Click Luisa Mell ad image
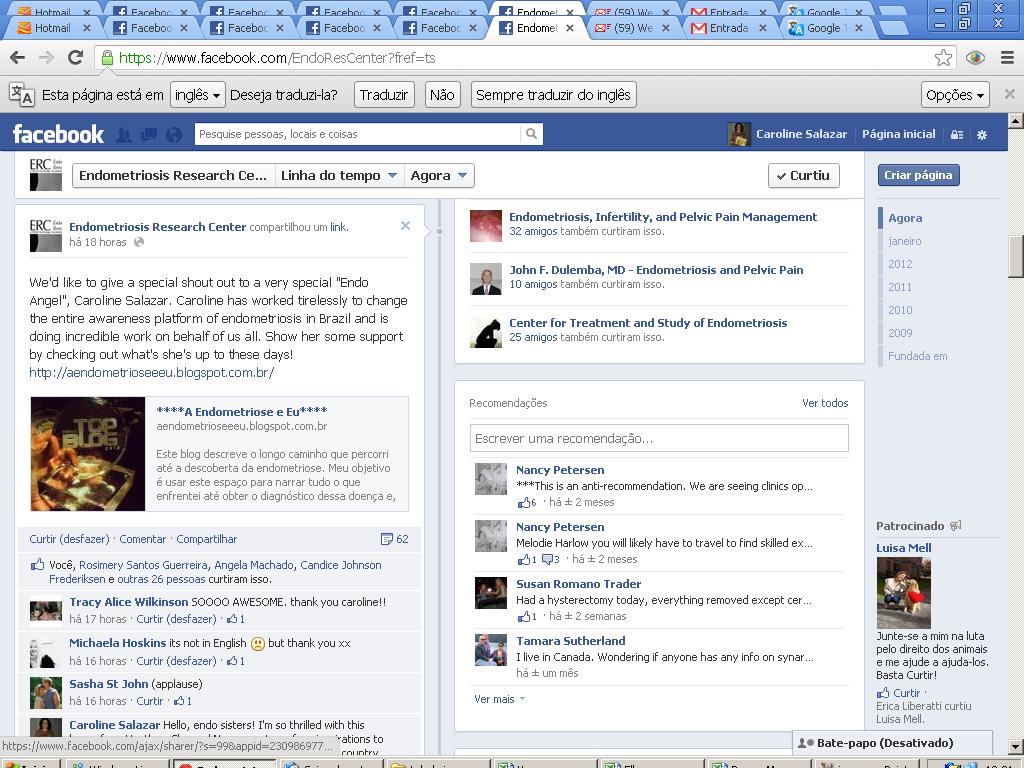The height and width of the screenshot is (768, 1024). tap(903, 592)
